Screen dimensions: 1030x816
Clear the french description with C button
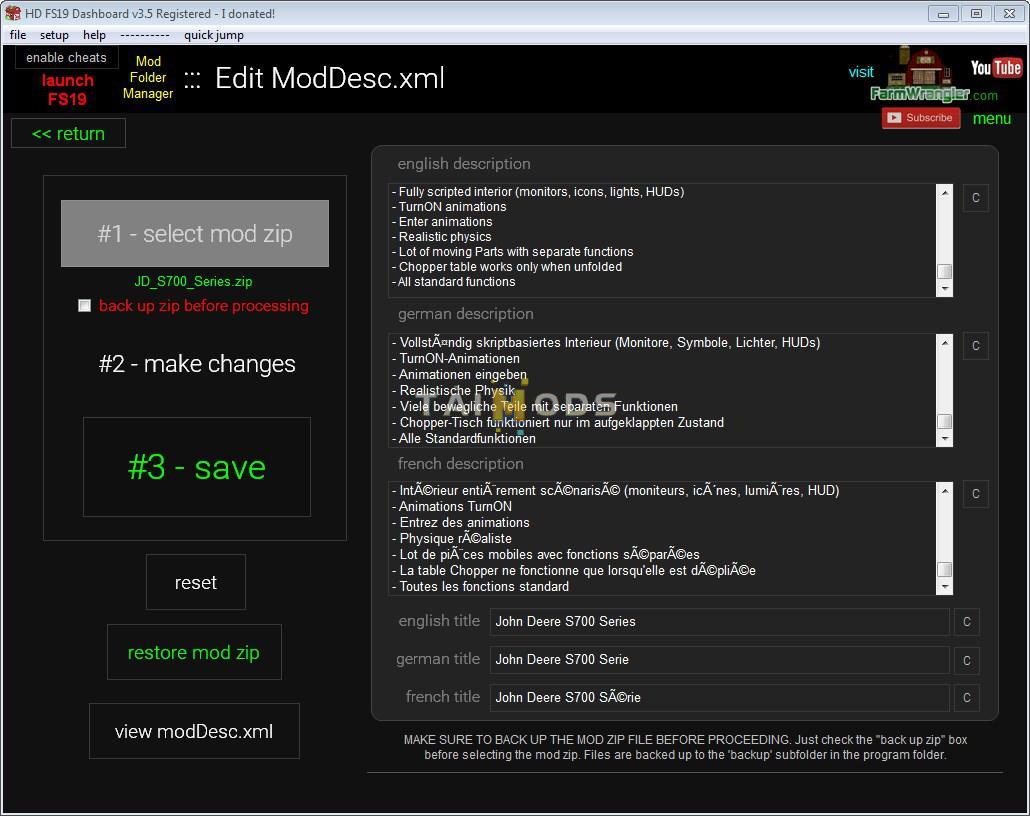(x=975, y=494)
